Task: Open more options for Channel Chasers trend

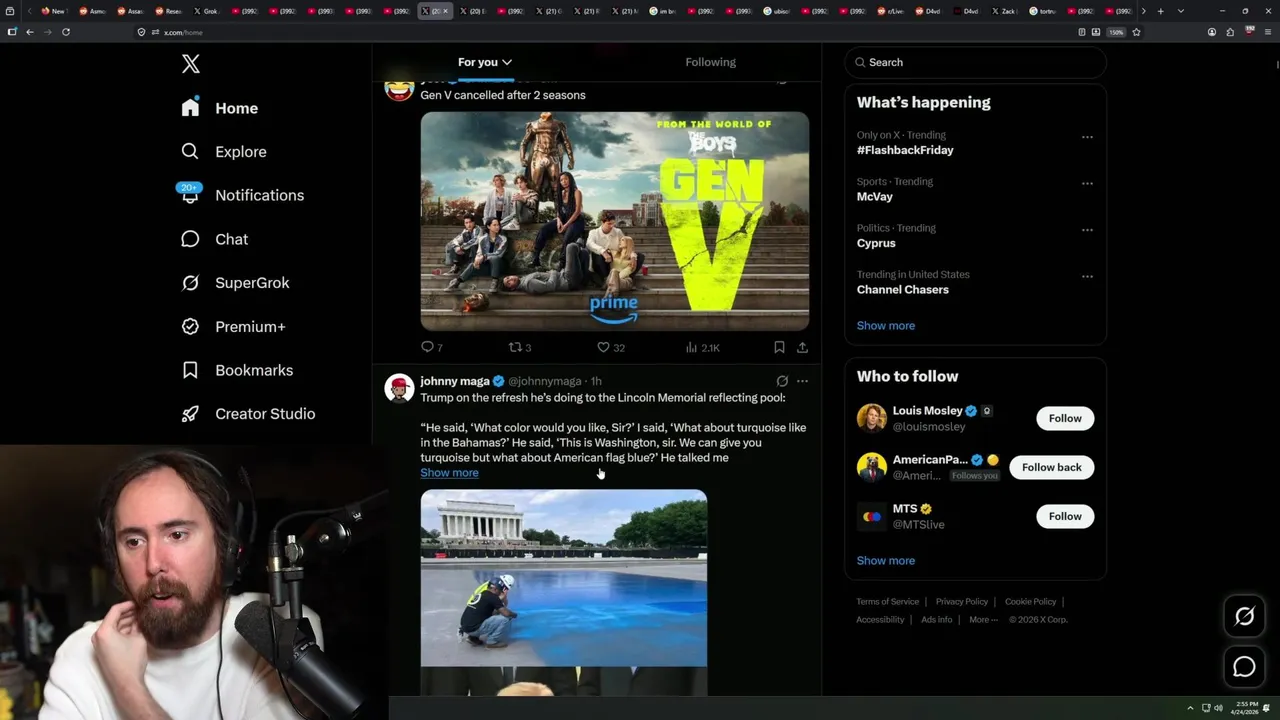Action: (x=1087, y=277)
